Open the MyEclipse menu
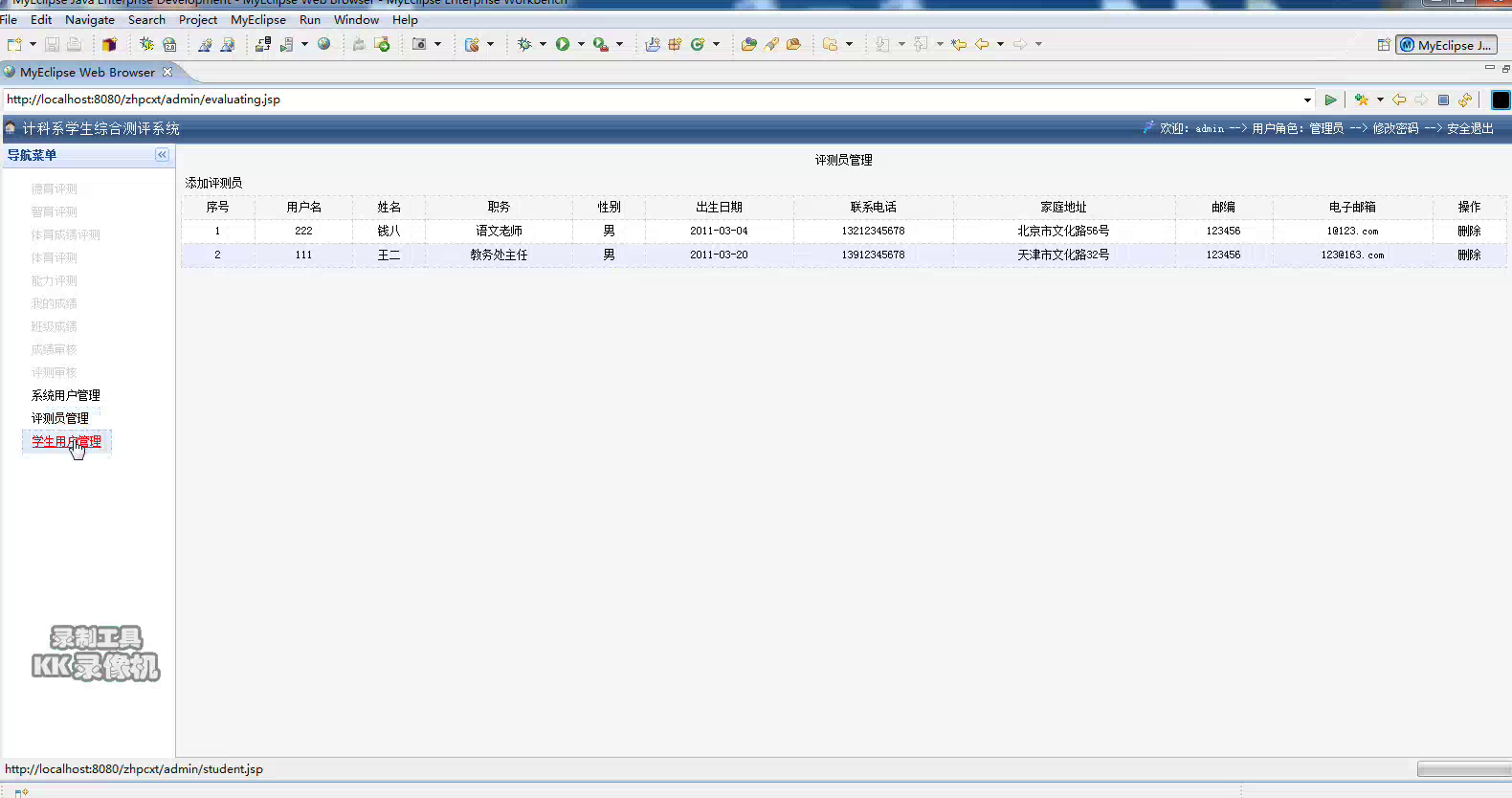 coord(258,19)
